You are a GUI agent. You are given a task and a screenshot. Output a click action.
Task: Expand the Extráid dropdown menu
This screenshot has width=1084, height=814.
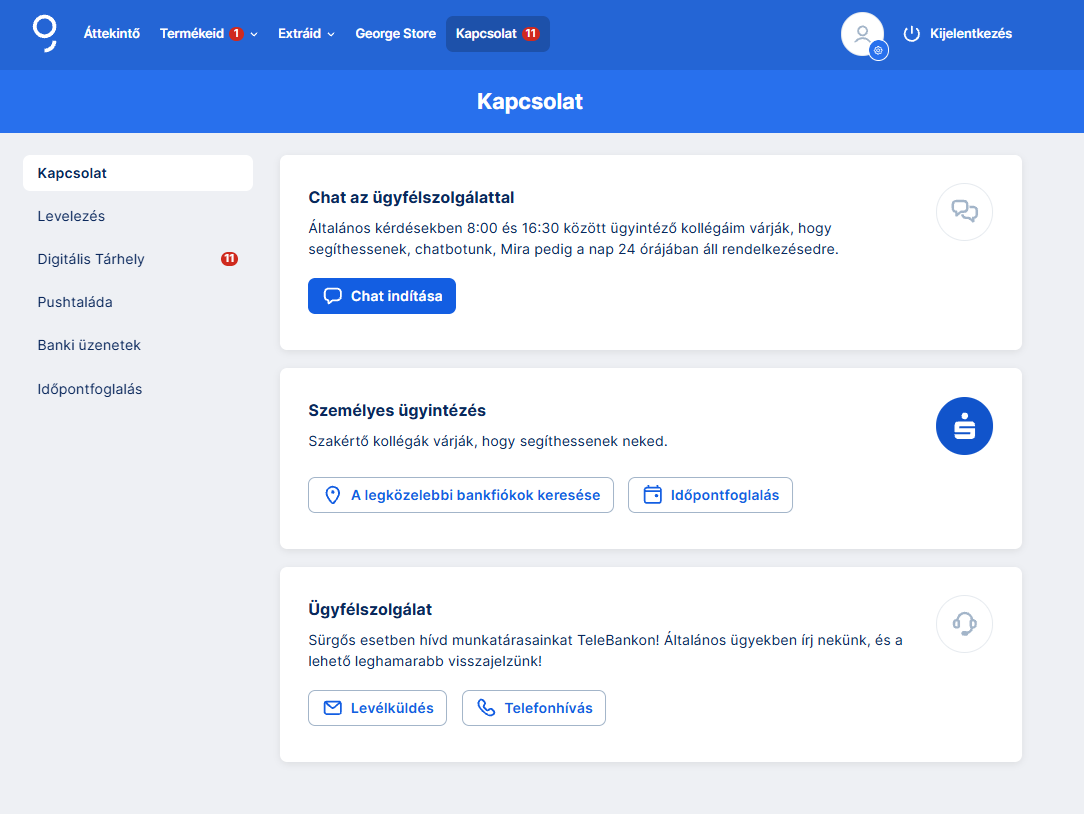point(305,34)
